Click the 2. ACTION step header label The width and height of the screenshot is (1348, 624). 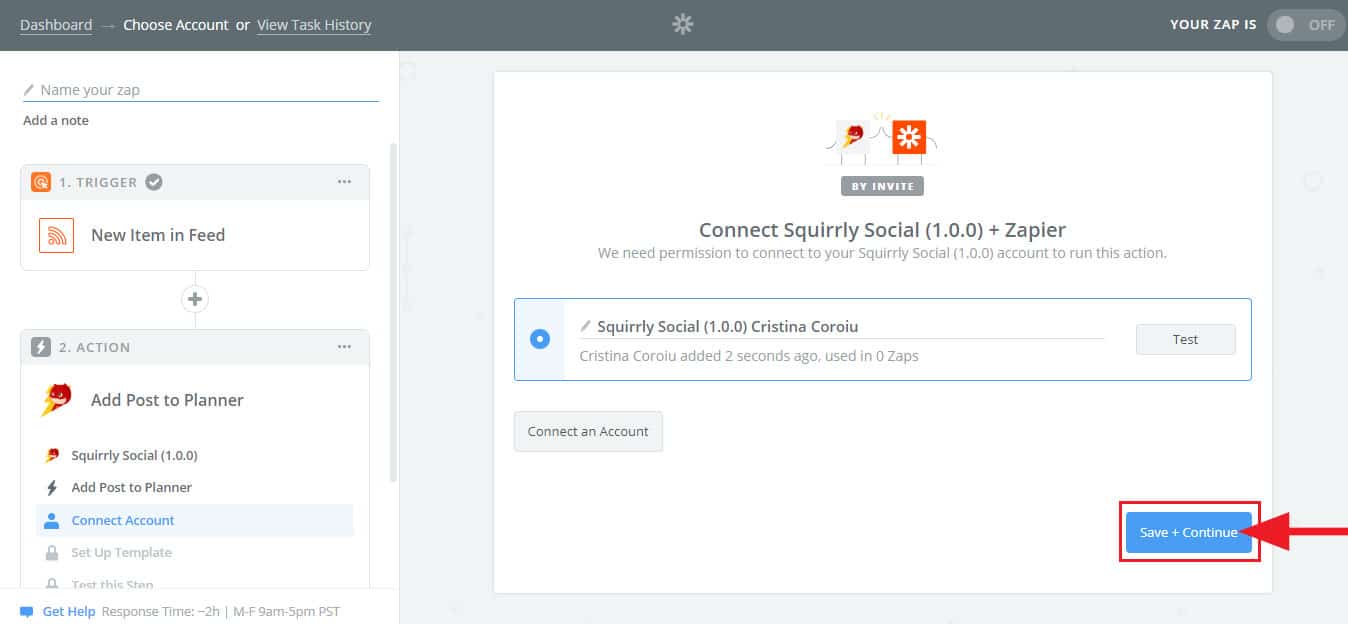pos(94,347)
